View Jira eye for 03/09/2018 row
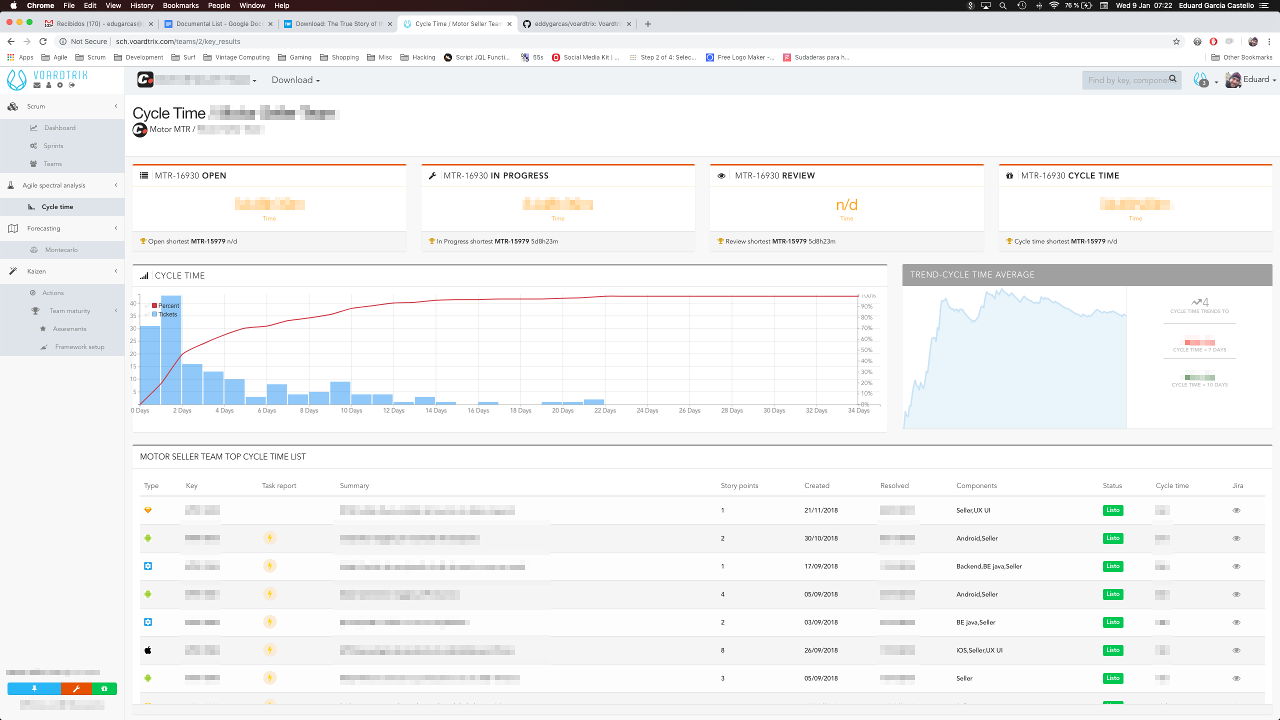The width and height of the screenshot is (1280, 720). (x=1236, y=622)
